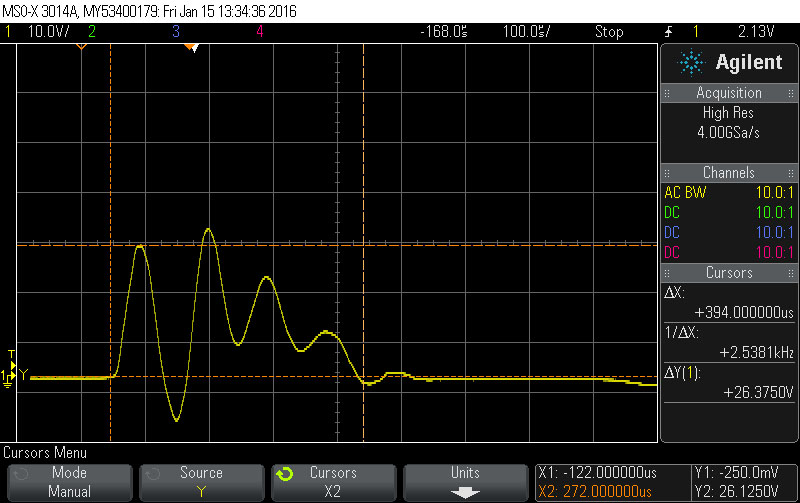This screenshot has width=800, height=503.
Task: Click the rising-edge trigger slope icon
Action: coord(668,32)
